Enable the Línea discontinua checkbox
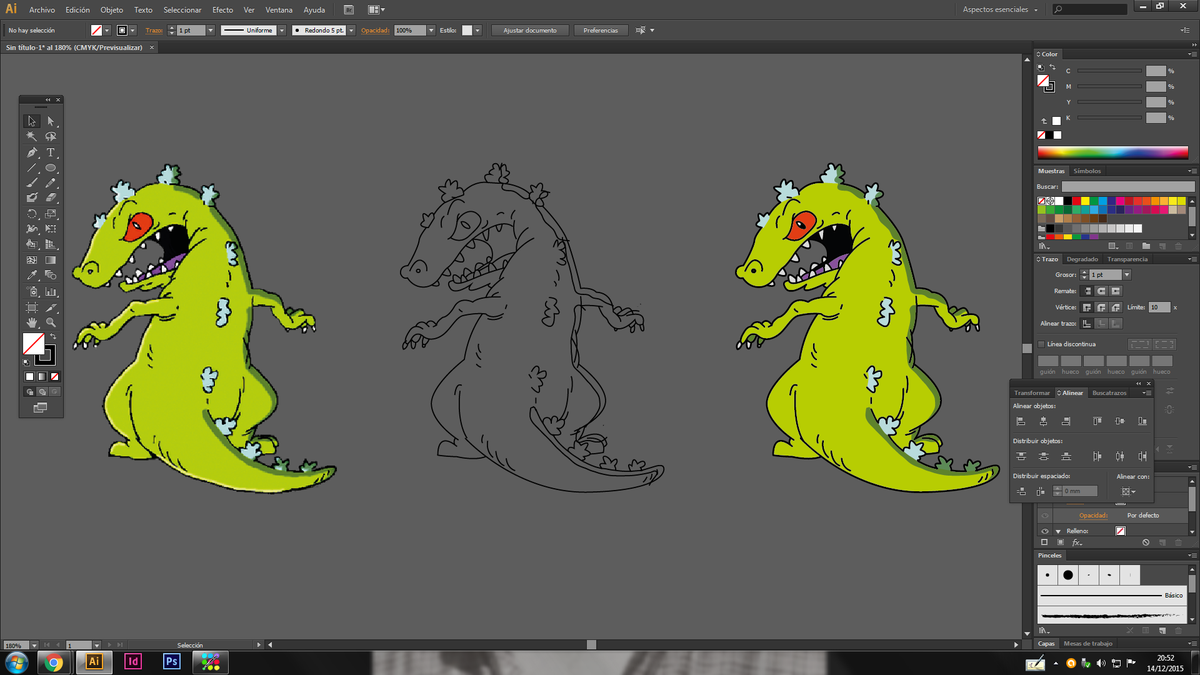1200x675 pixels. click(1042, 344)
